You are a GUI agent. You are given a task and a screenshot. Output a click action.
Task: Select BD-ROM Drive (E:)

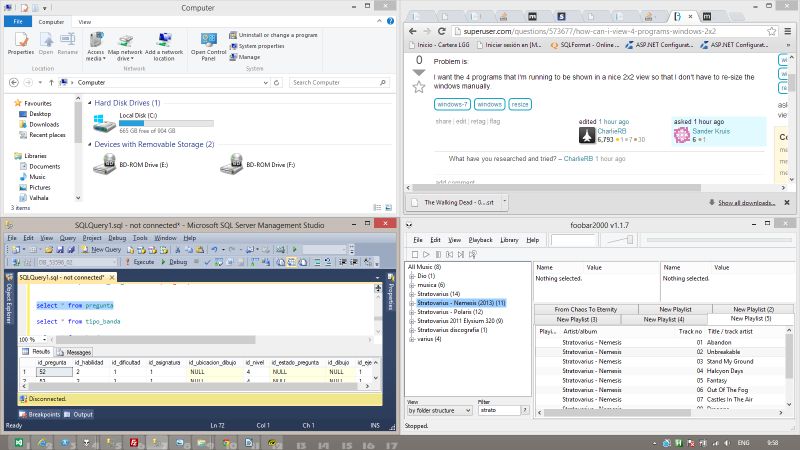[x=131, y=164]
